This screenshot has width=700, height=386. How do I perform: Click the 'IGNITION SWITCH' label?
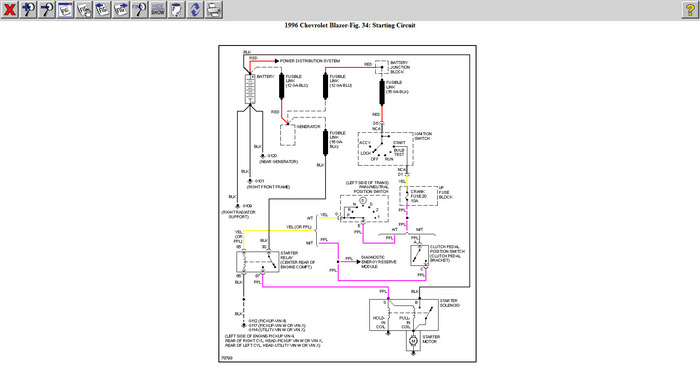point(423,136)
